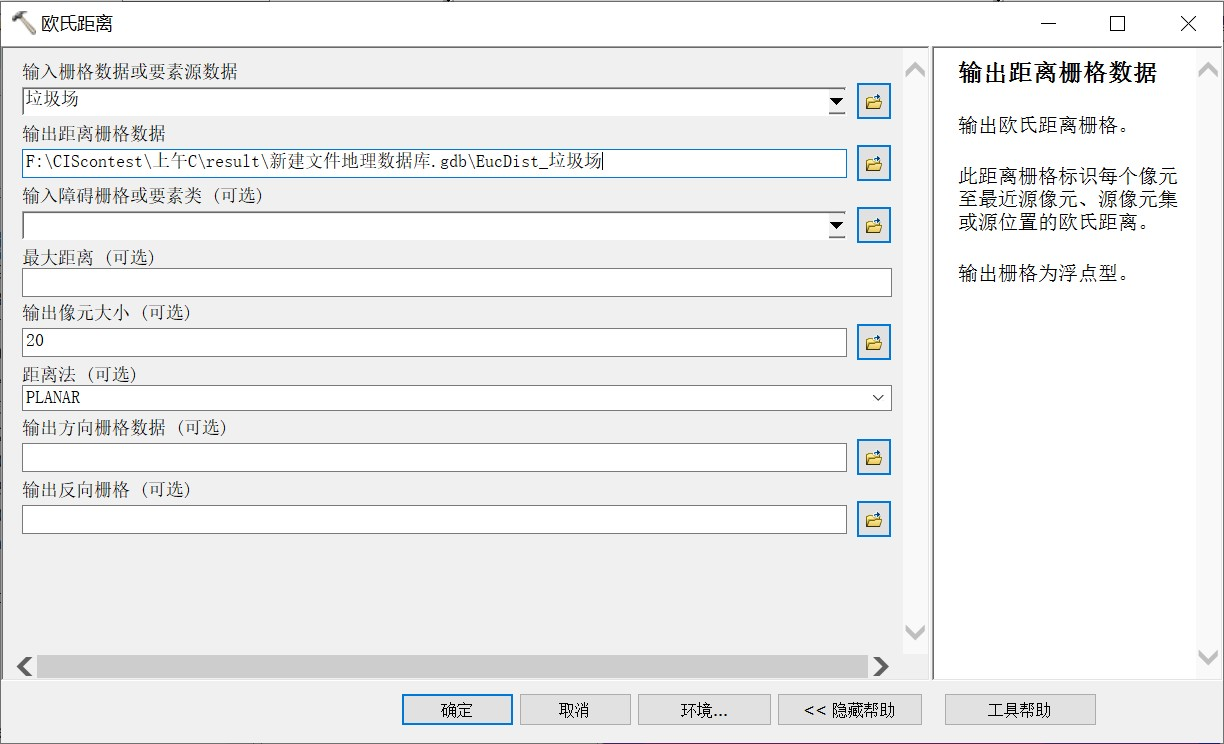Browse for input barrier raster or feature class

coord(872,224)
